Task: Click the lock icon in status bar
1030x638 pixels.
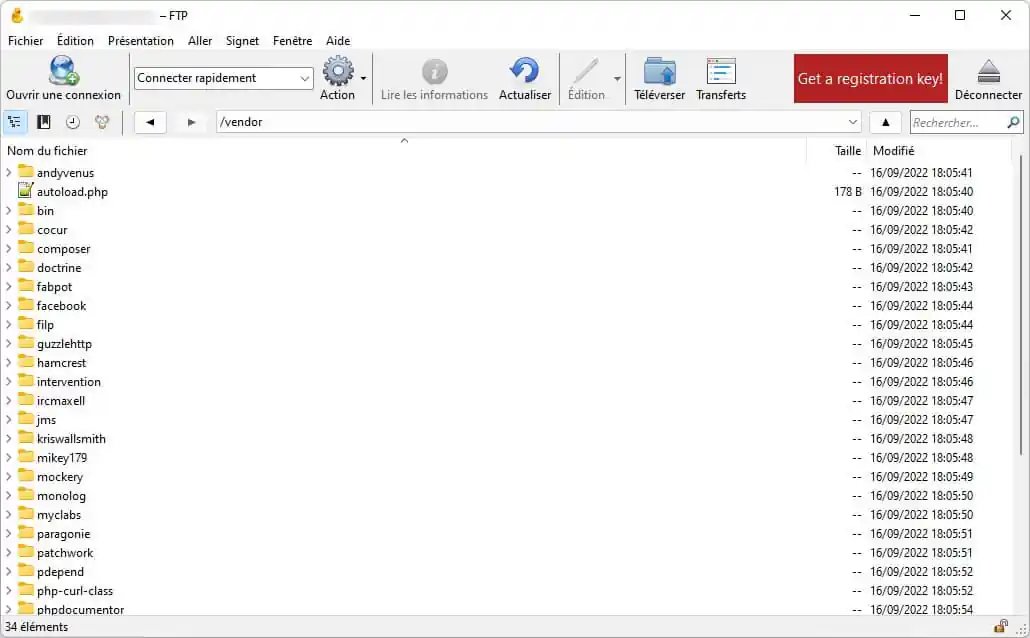Action: pos(1000,626)
